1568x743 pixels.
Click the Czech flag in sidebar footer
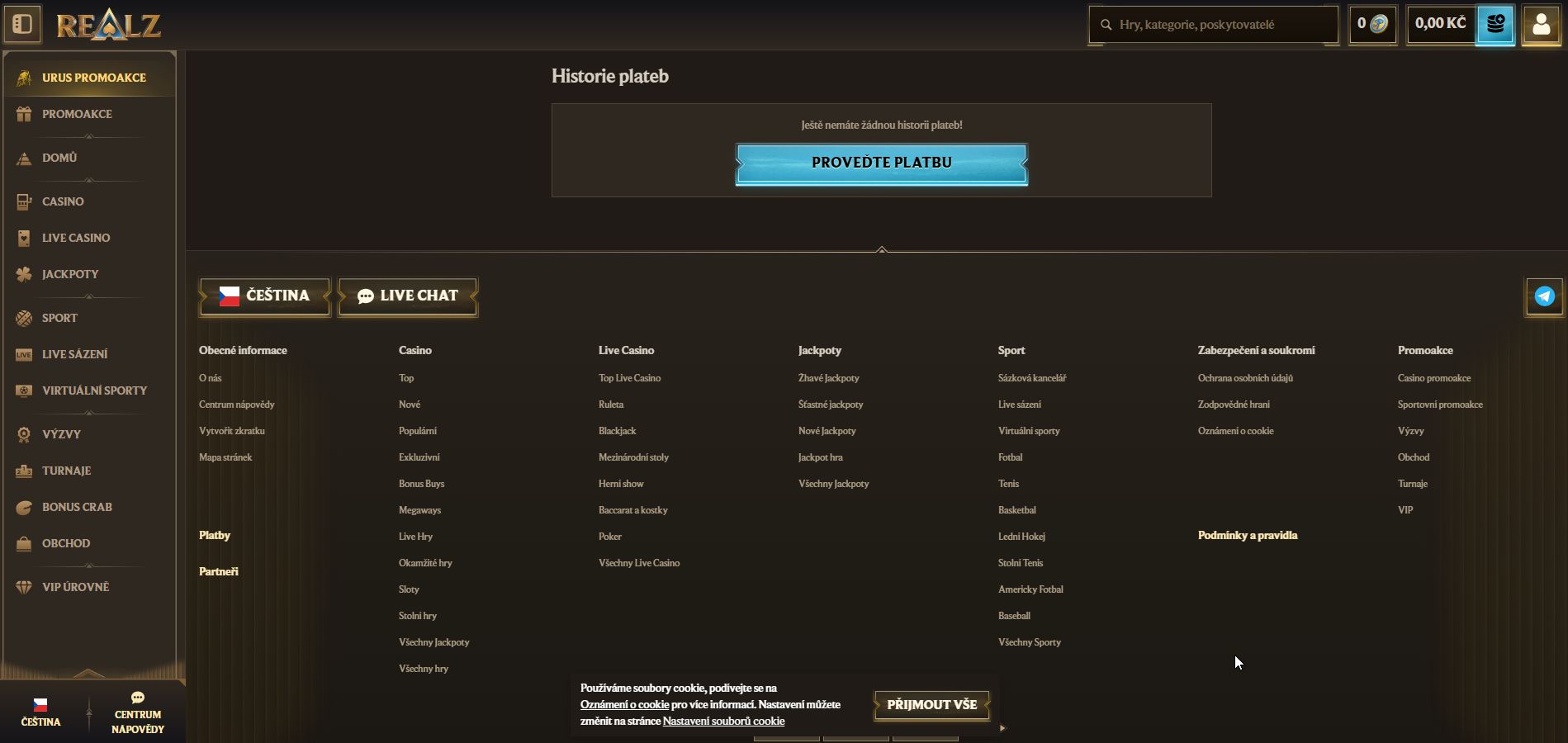click(40, 705)
